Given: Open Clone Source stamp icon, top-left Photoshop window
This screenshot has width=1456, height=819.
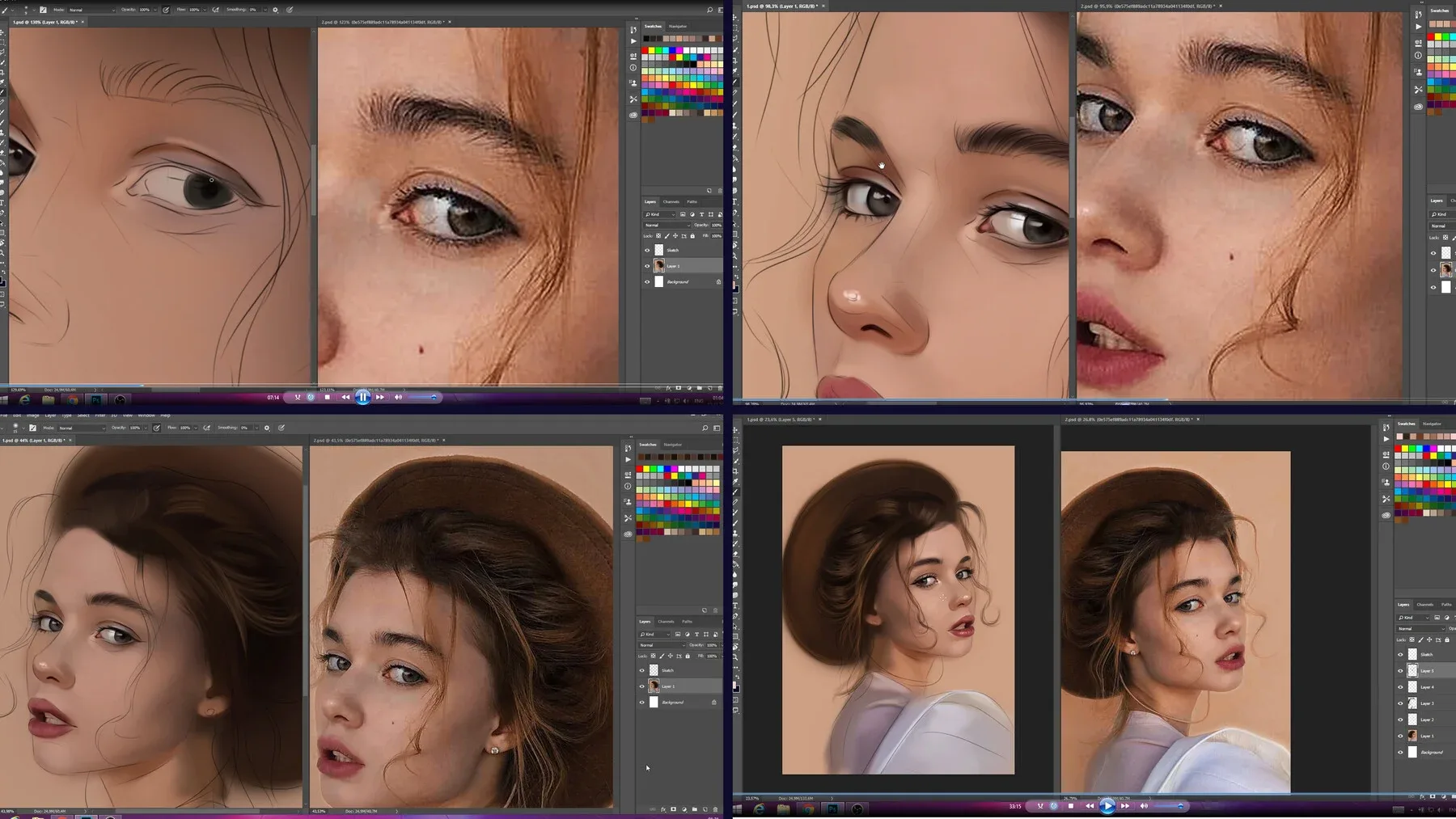Looking at the screenshot, I should click(x=633, y=83).
